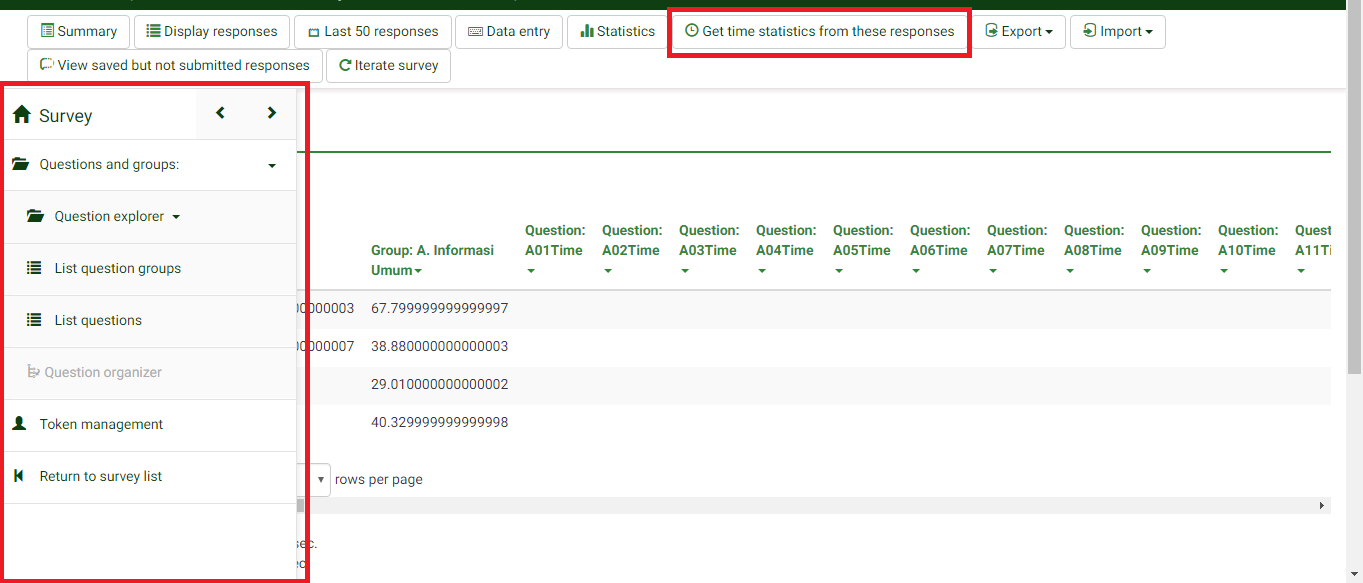Expand the Question explorer caret
Image resolution: width=1363 pixels, height=583 pixels.
(176, 216)
